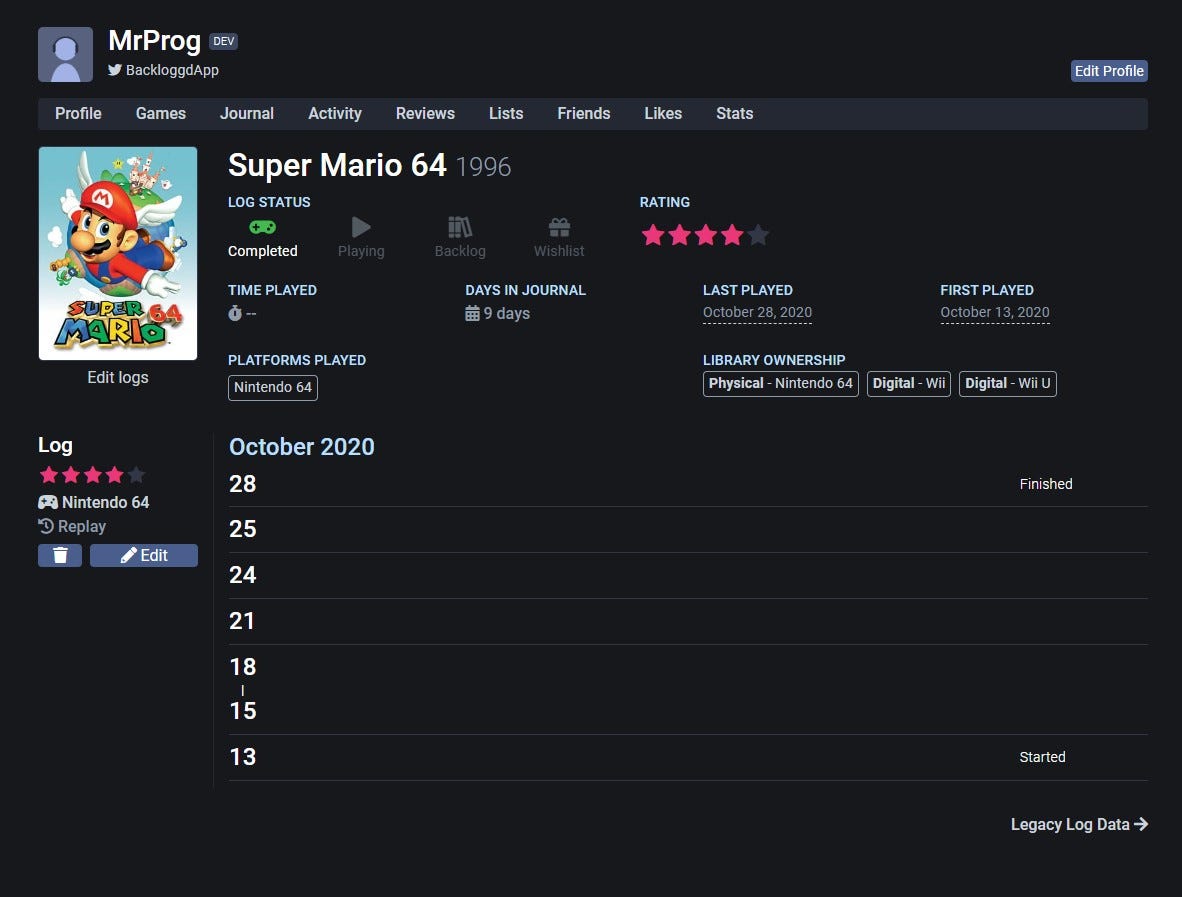
Task: Delete the log with the trash button
Action: point(60,556)
